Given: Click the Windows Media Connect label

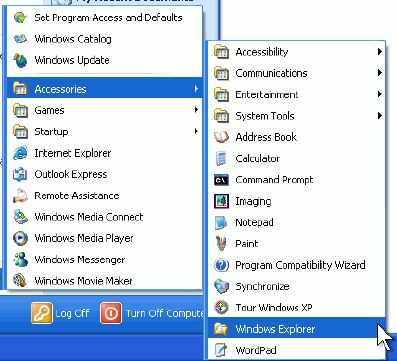Looking at the screenshot, I should pos(89,217).
